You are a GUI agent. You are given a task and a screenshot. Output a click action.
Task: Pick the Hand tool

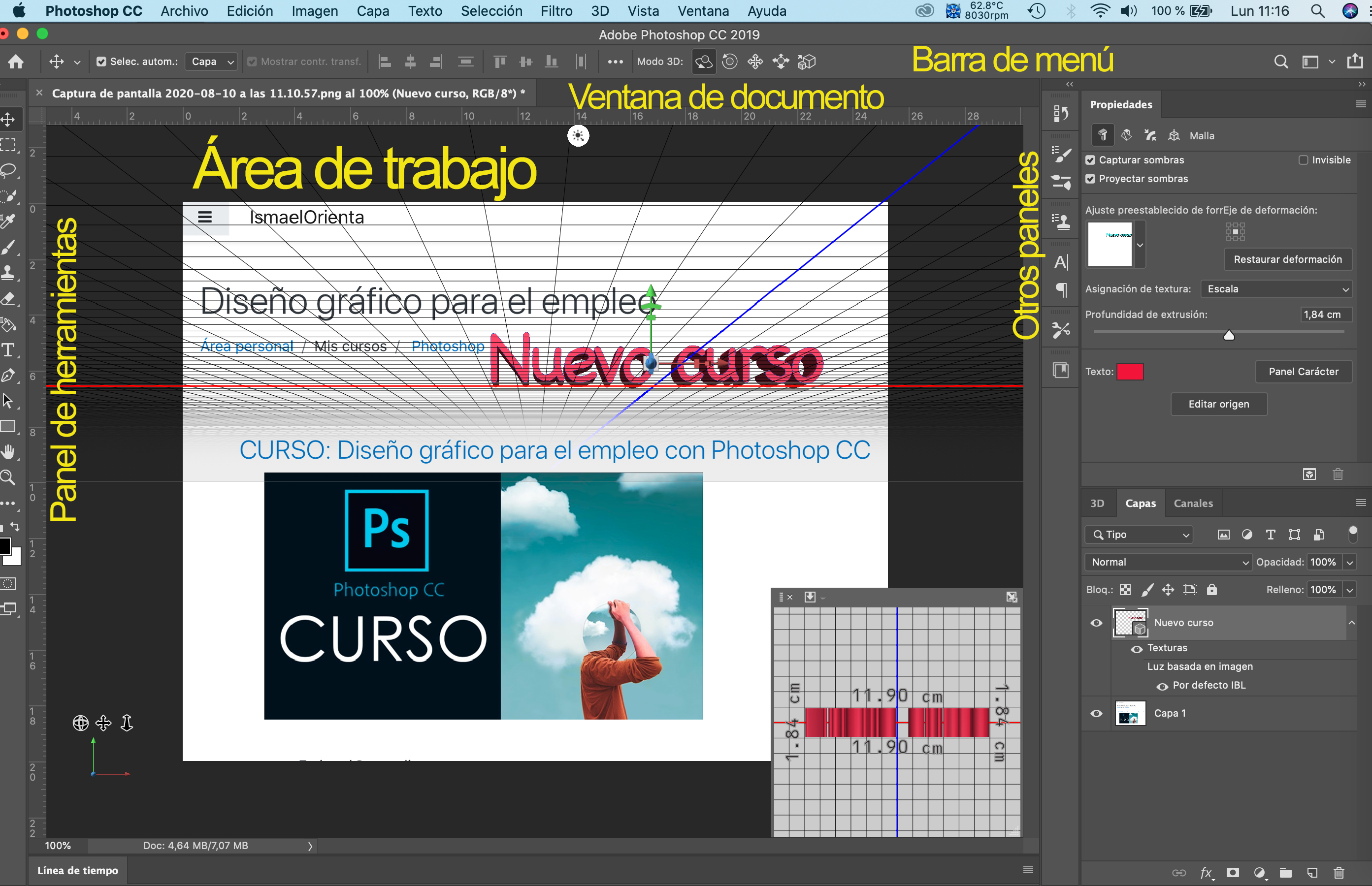coord(8,452)
